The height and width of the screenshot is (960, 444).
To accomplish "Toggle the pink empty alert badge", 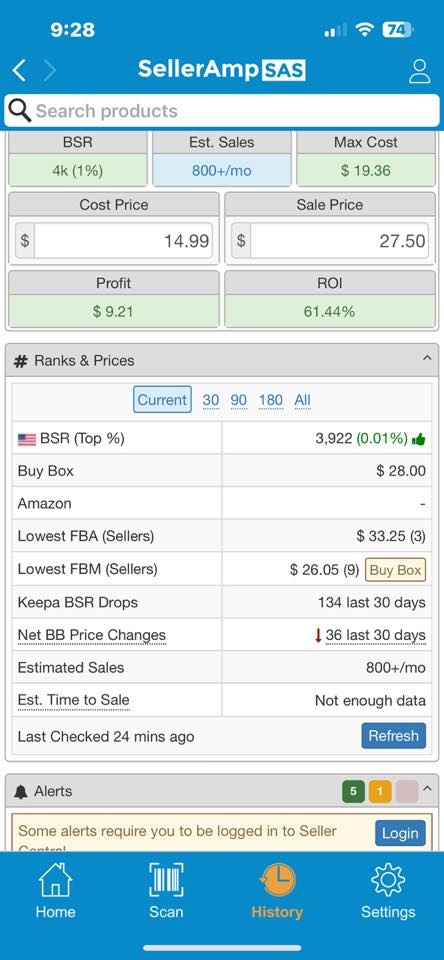I will click(x=407, y=792).
